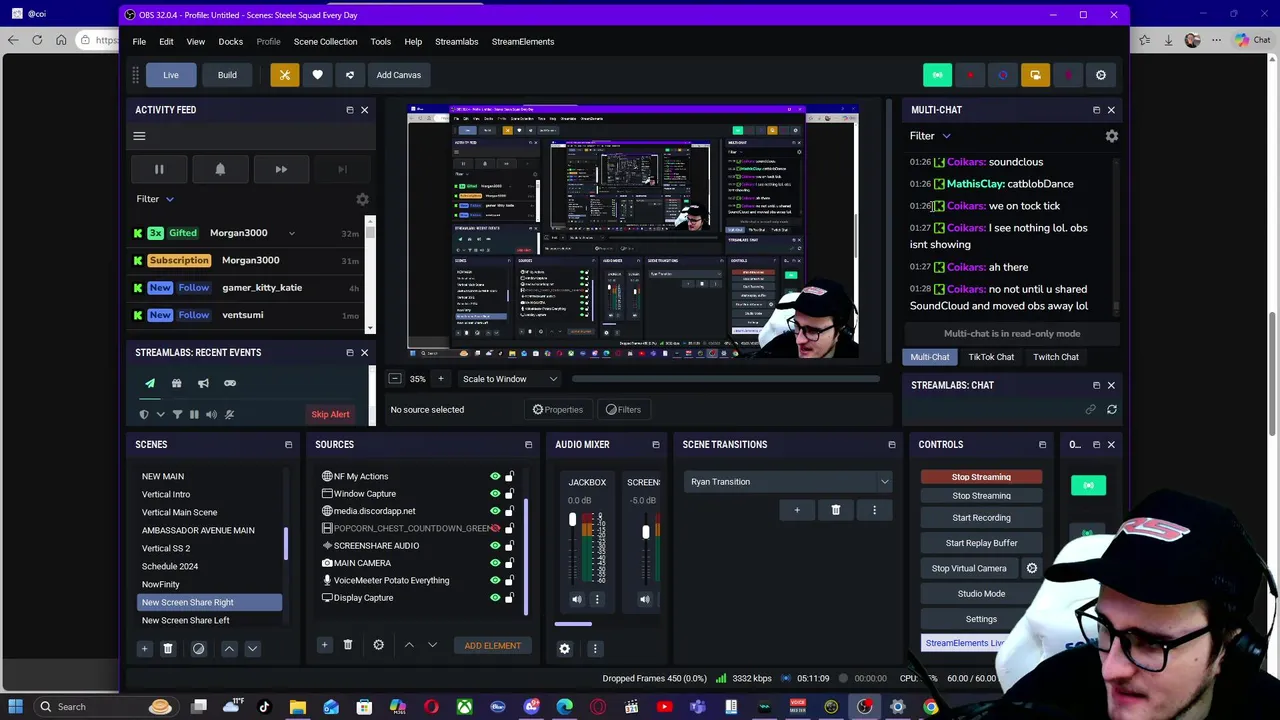Click the Studio Mode button
Image resolution: width=1280 pixels, height=720 pixels.
point(981,594)
